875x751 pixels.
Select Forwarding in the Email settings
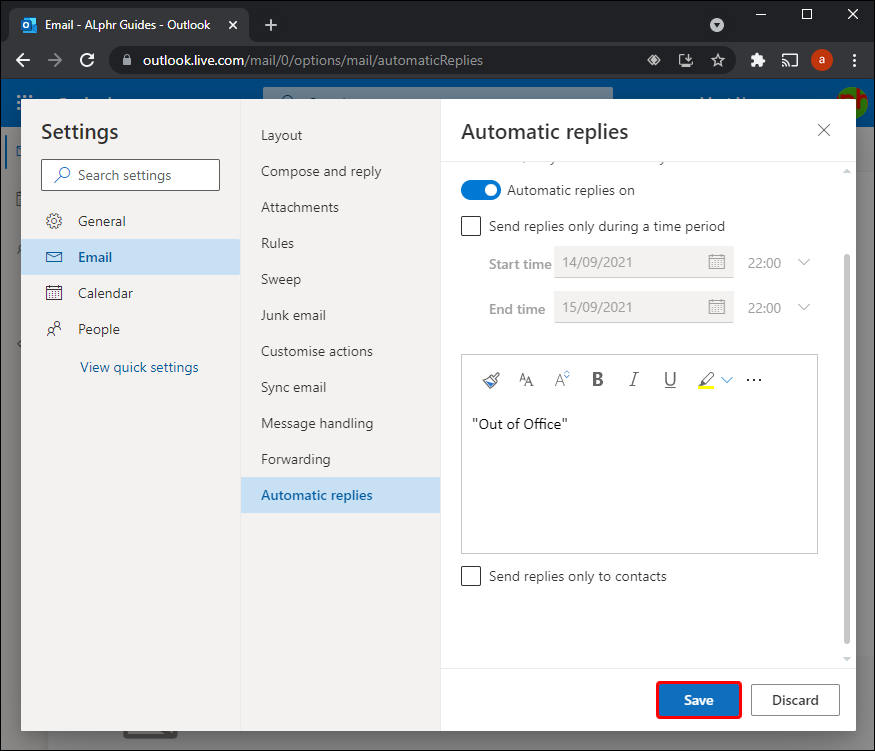[295, 459]
